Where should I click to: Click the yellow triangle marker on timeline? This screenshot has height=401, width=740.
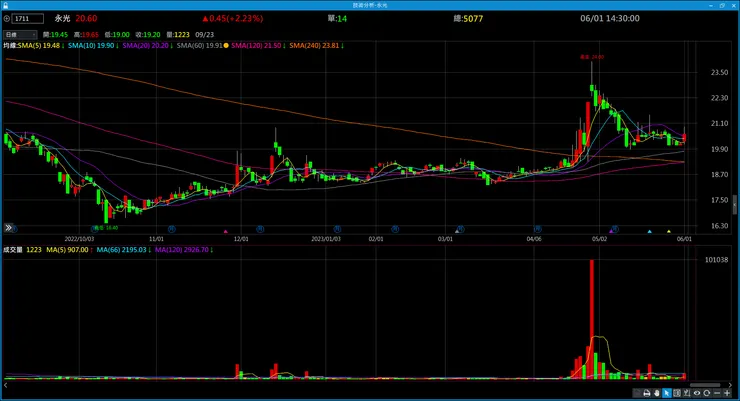(669, 232)
